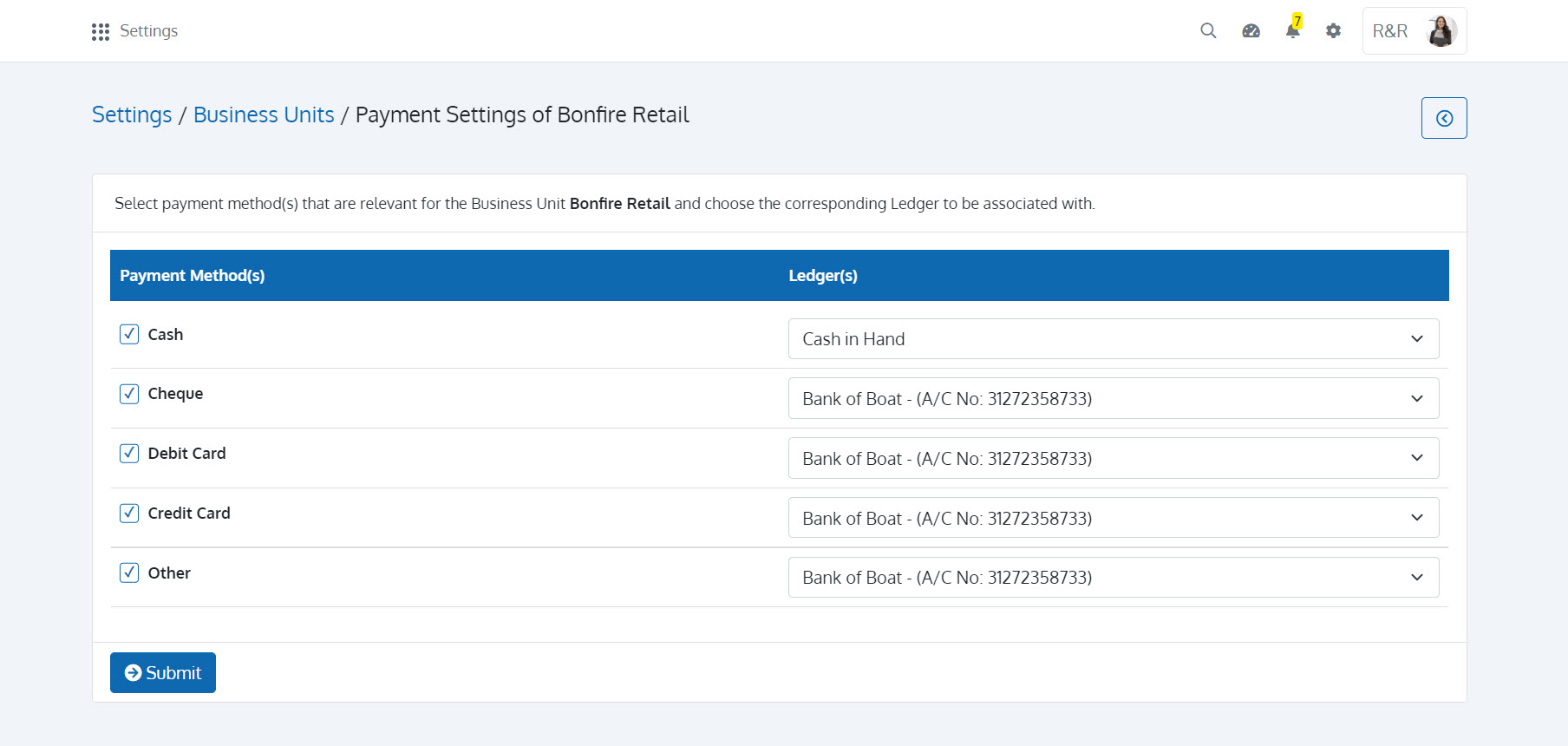This screenshot has width=1568, height=746.
Task: Toggle the Credit Card checkbox
Action: coord(129,514)
